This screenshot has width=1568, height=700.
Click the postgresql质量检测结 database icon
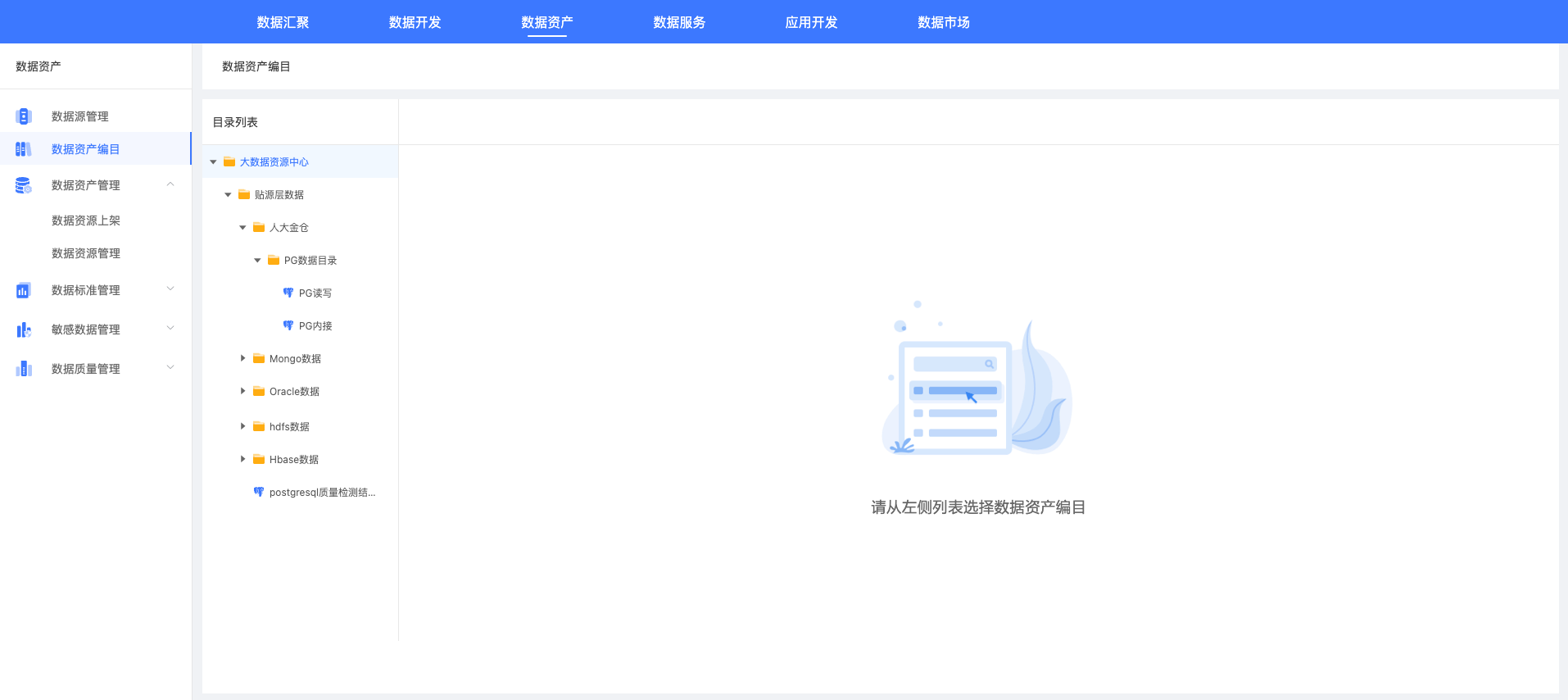[259, 492]
